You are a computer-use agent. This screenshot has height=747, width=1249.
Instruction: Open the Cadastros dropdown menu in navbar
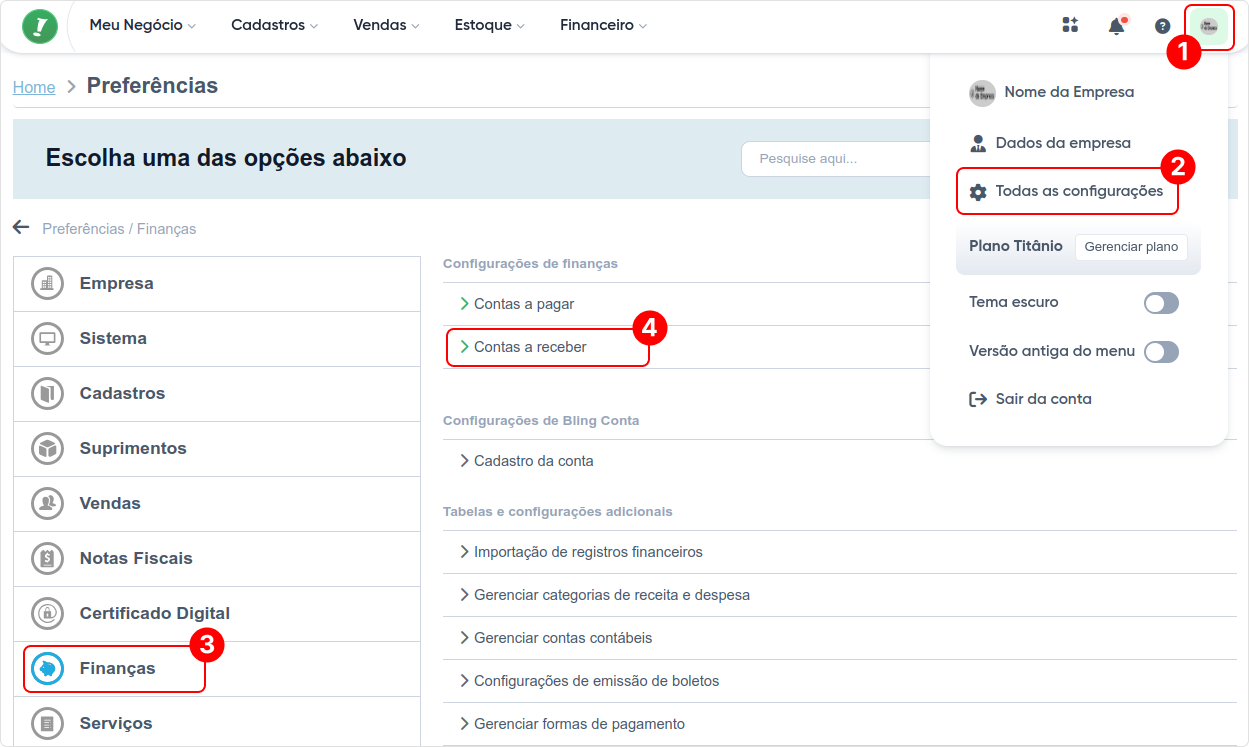274,26
